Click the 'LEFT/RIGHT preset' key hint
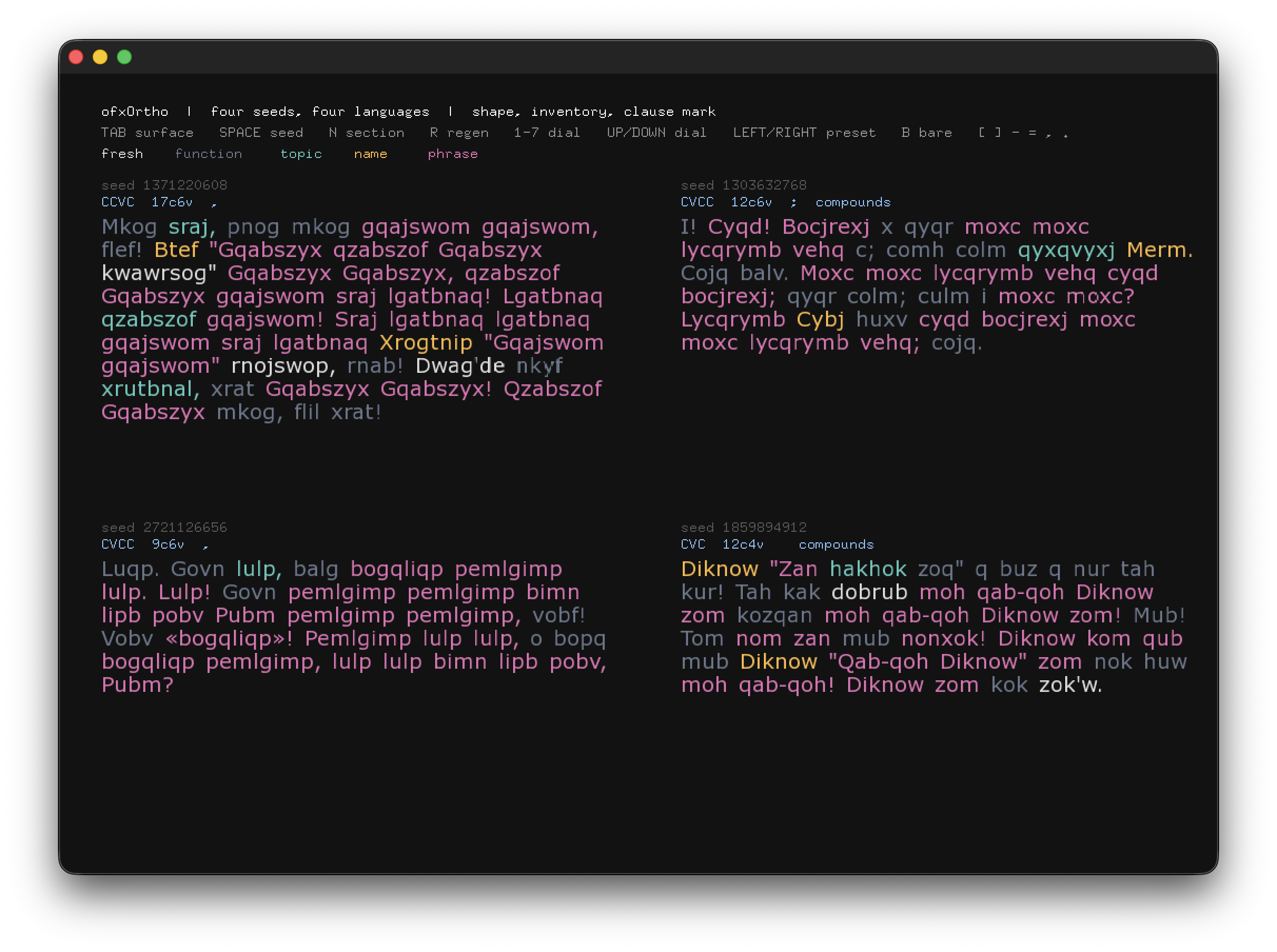Image resolution: width=1277 pixels, height=952 pixels. click(x=804, y=133)
